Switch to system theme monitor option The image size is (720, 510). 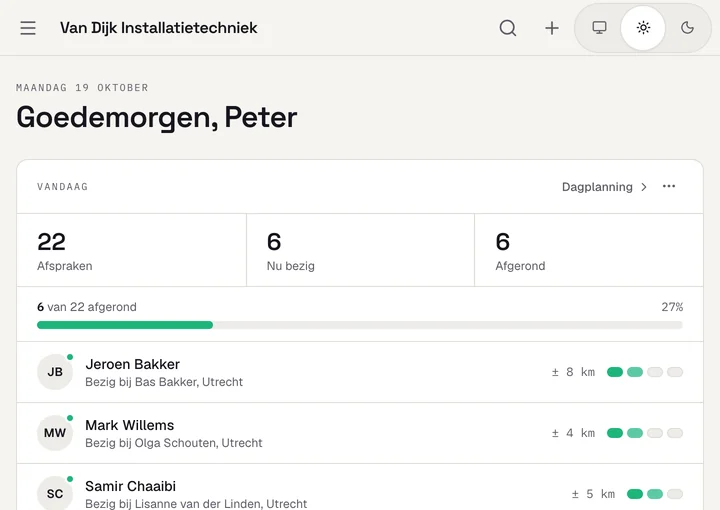(599, 28)
